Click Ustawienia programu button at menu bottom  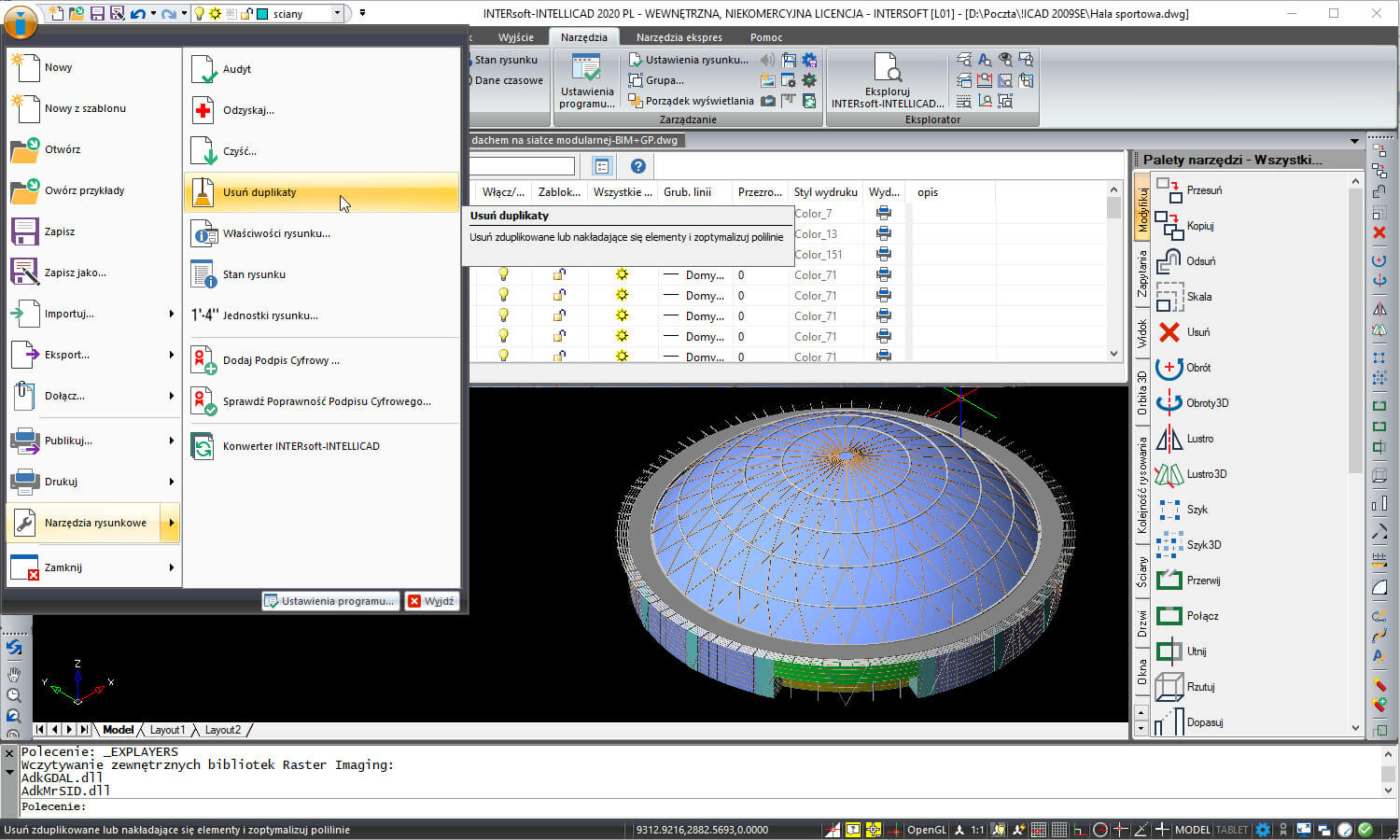point(330,601)
